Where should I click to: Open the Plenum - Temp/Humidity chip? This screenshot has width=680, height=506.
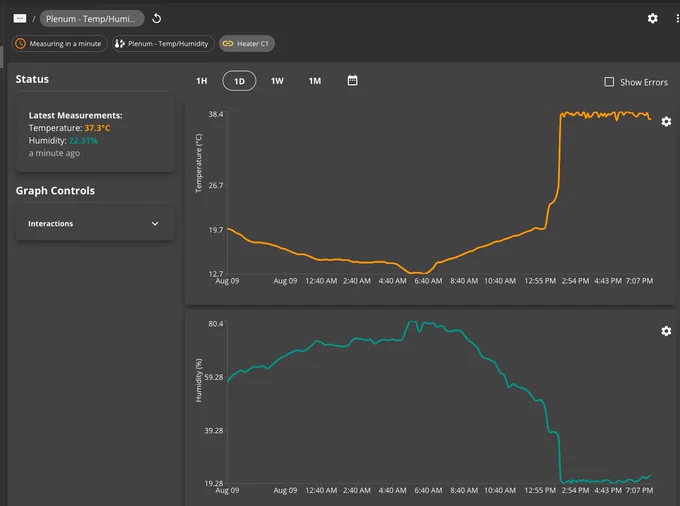click(x=163, y=43)
